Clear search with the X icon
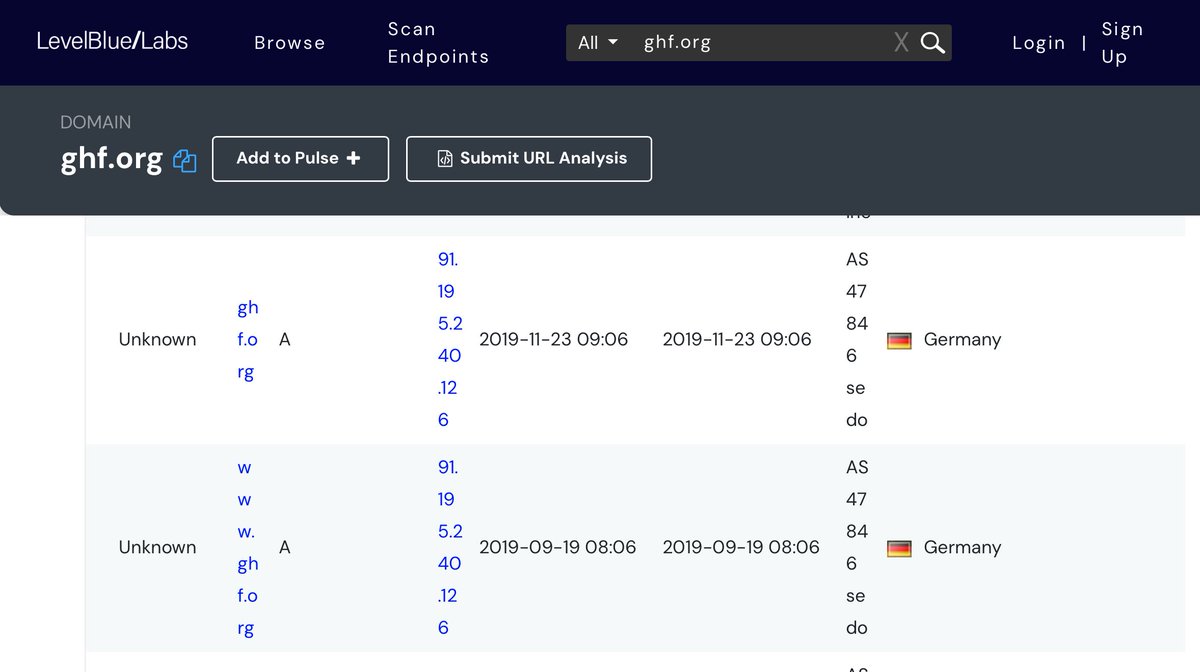Image resolution: width=1200 pixels, height=672 pixels. (901, 43)
